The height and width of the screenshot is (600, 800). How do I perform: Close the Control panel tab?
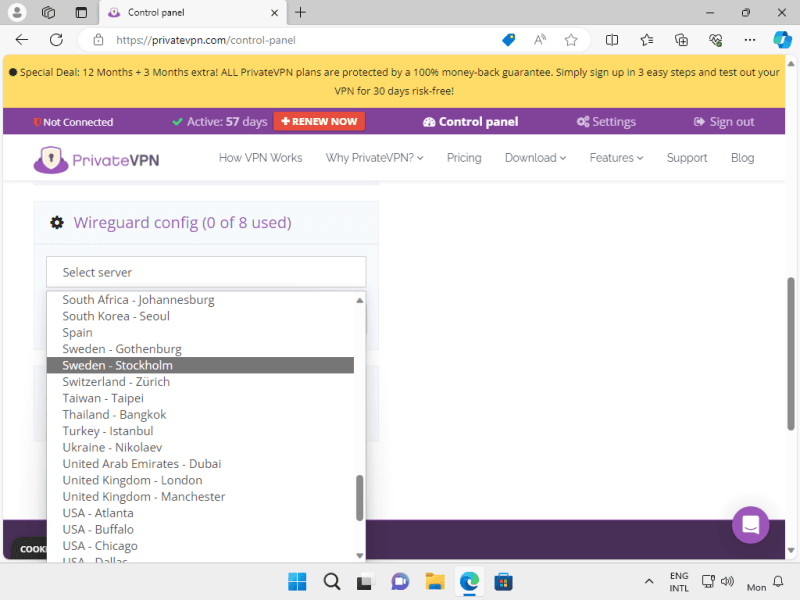(274, 13)
